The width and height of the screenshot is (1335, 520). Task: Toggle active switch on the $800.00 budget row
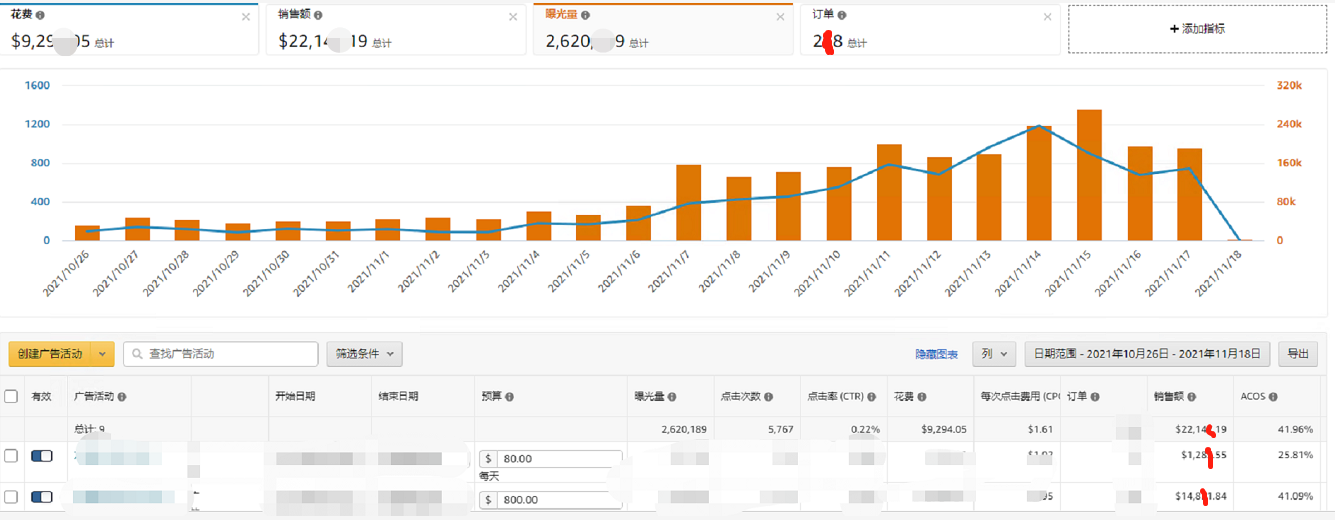point(42,497)
